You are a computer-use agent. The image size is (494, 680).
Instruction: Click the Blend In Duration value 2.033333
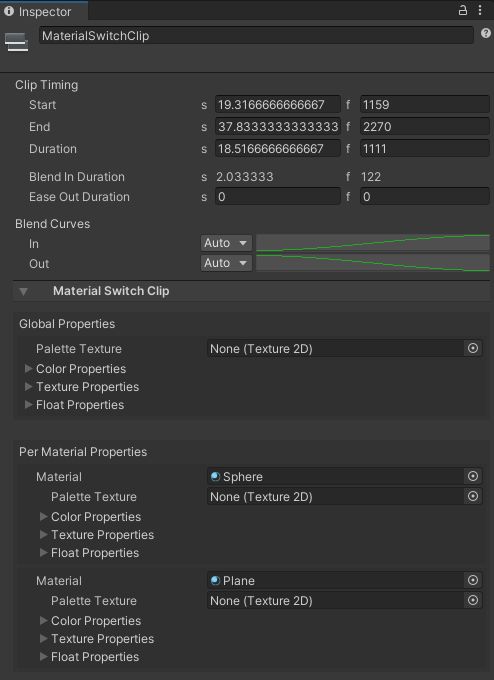coord(245,177)
